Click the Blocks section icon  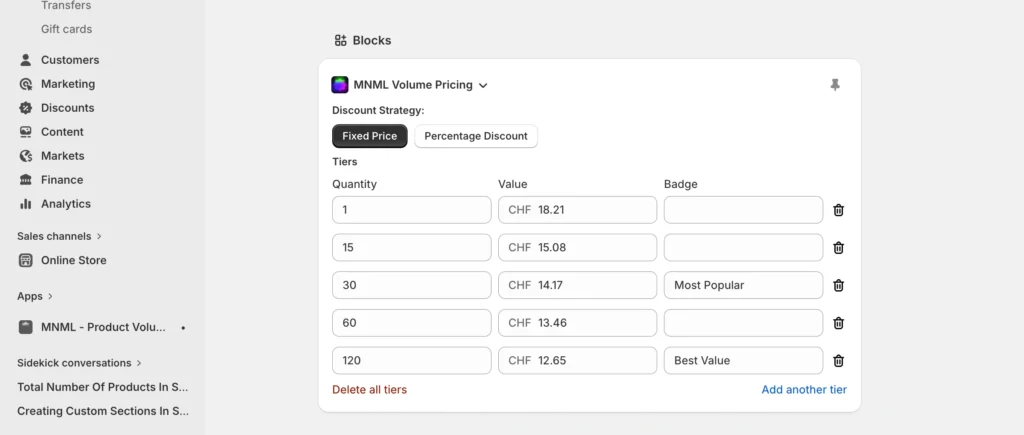340,40
